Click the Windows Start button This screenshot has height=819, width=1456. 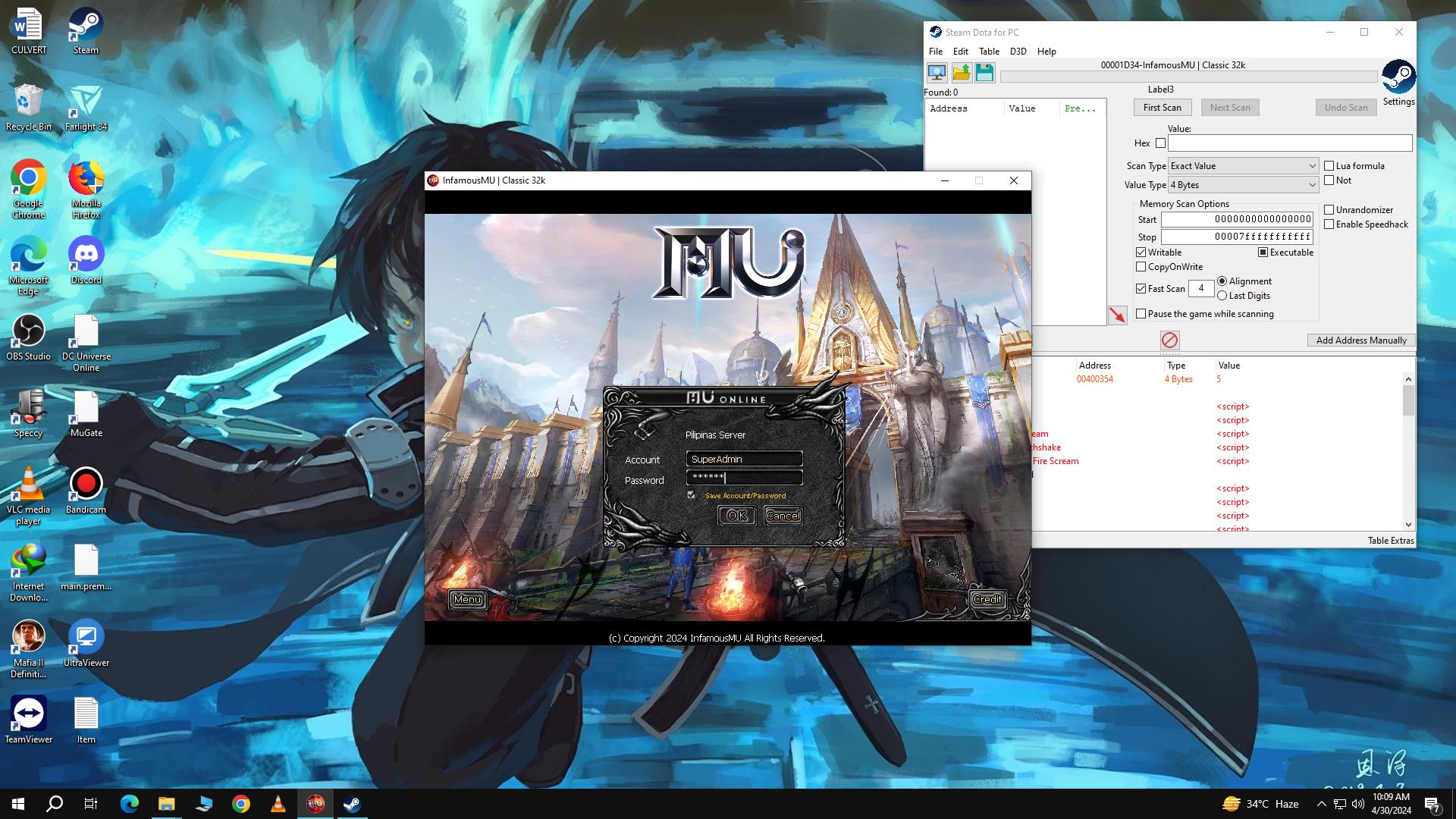(x=18, y=804)
